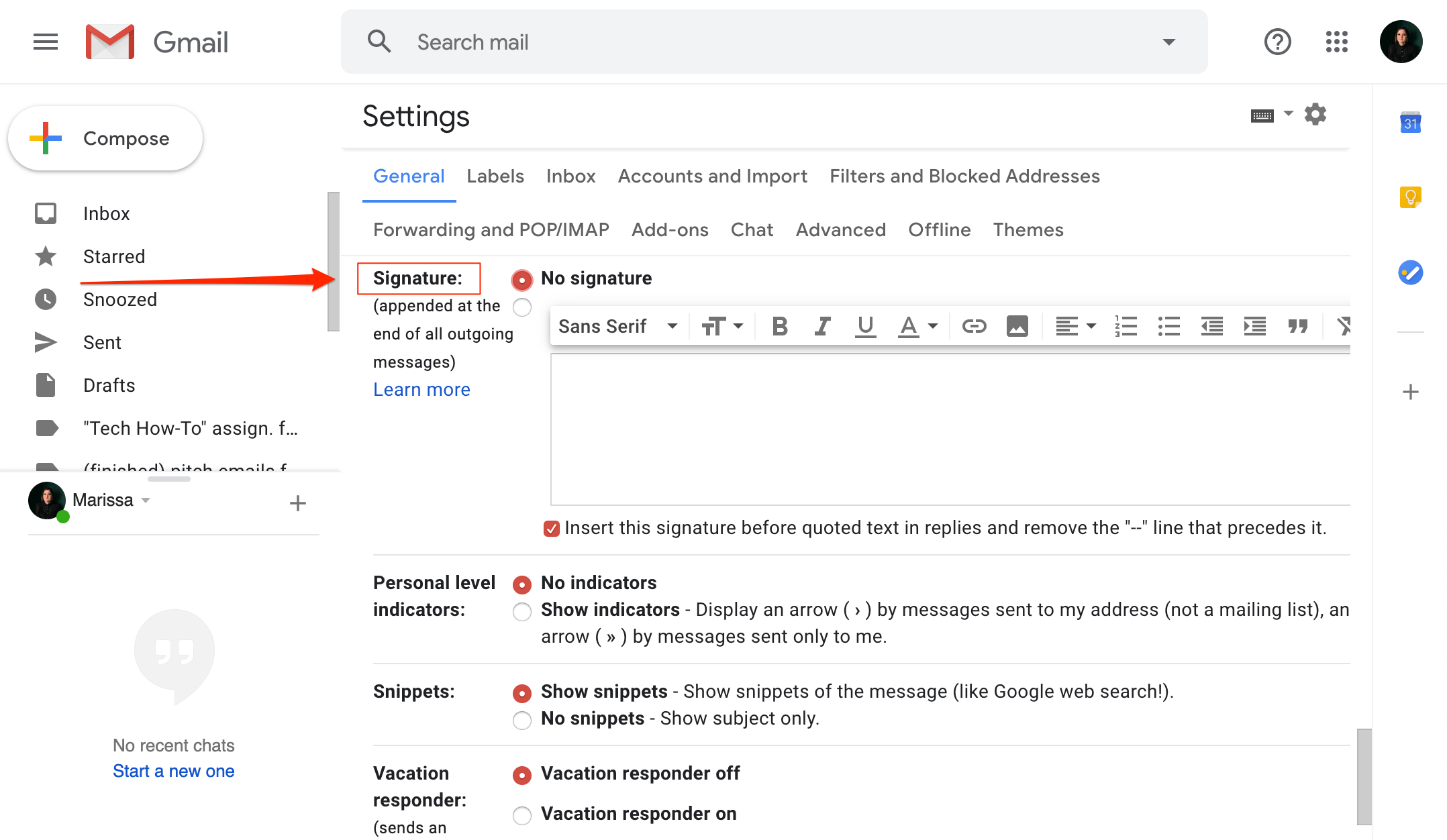Screen dimensions: 1447x840
Task: Switch to the Labels tab
Action: (x=495, y=176)
